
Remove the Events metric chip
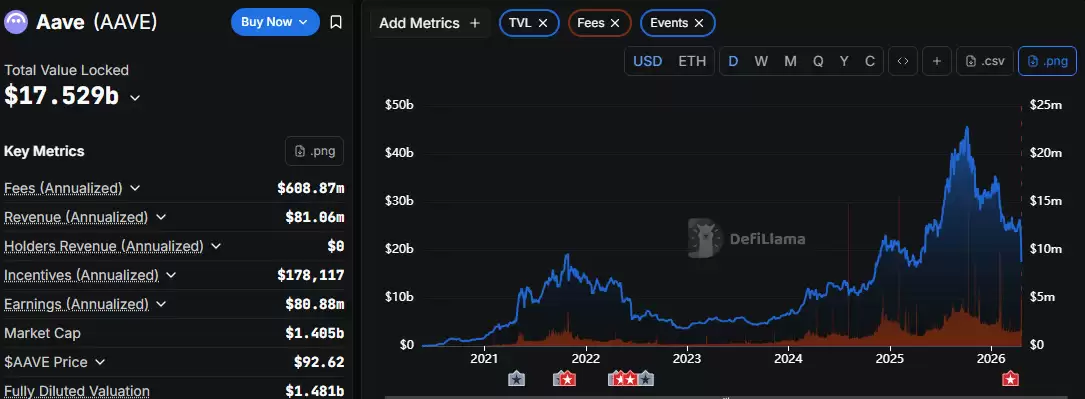point(699,23)
